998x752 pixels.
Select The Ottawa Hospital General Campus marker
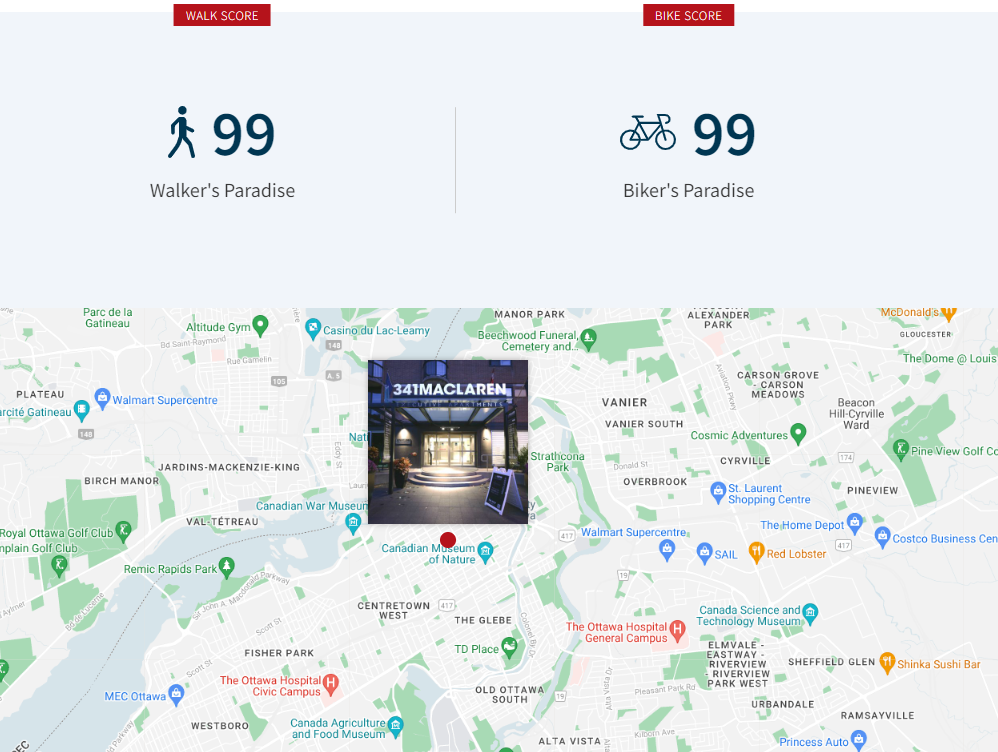[677, 631]
